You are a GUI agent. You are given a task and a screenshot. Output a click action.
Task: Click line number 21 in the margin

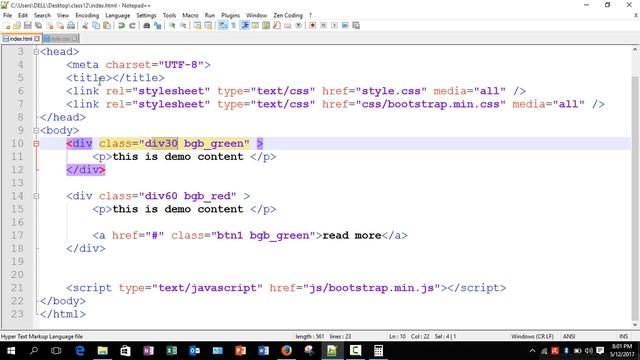[17, 288]
